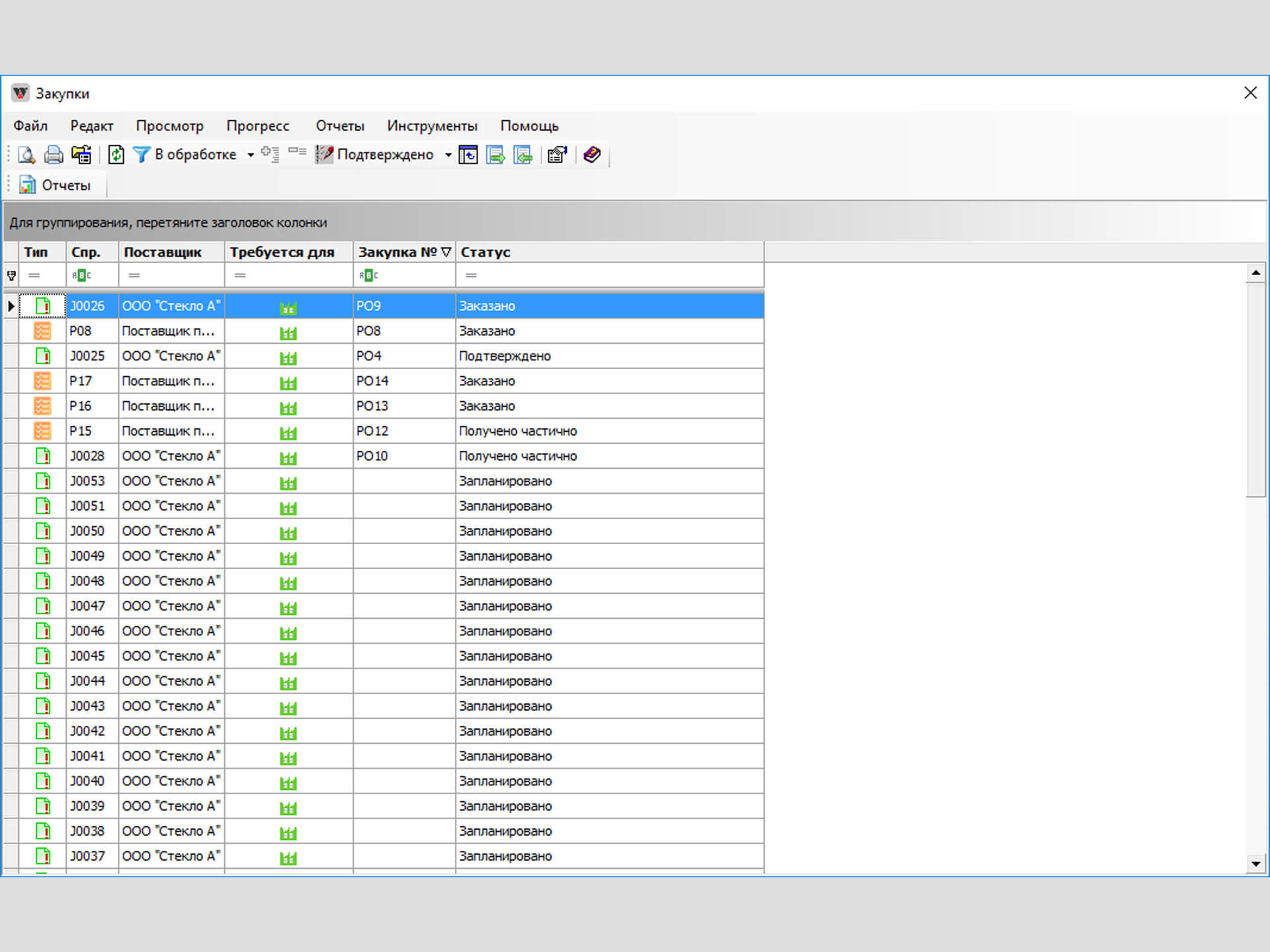Click the Подтверждено status button
This screenshot has width=1270, height=952.
(376, 155)
